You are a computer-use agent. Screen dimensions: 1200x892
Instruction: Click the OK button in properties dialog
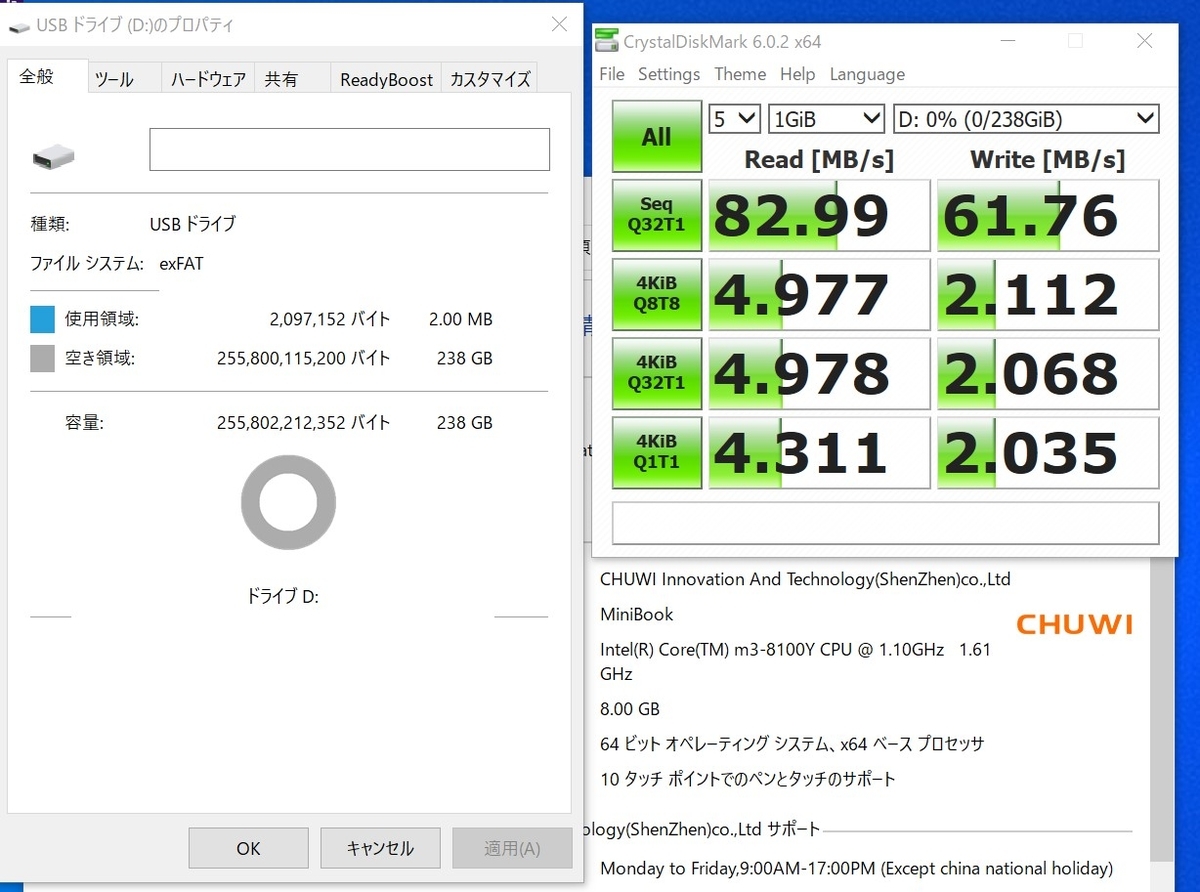[x=249, y=848]
